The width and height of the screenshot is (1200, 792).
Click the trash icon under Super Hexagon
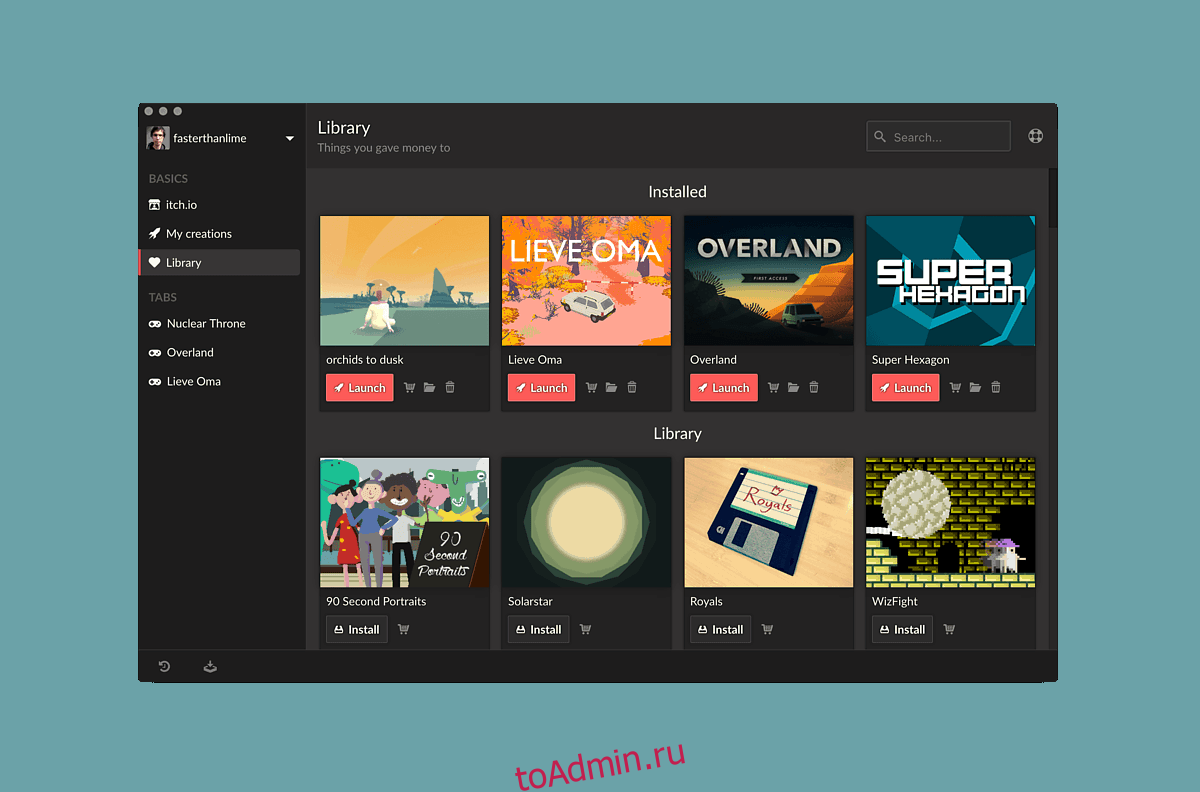[996, 388]
